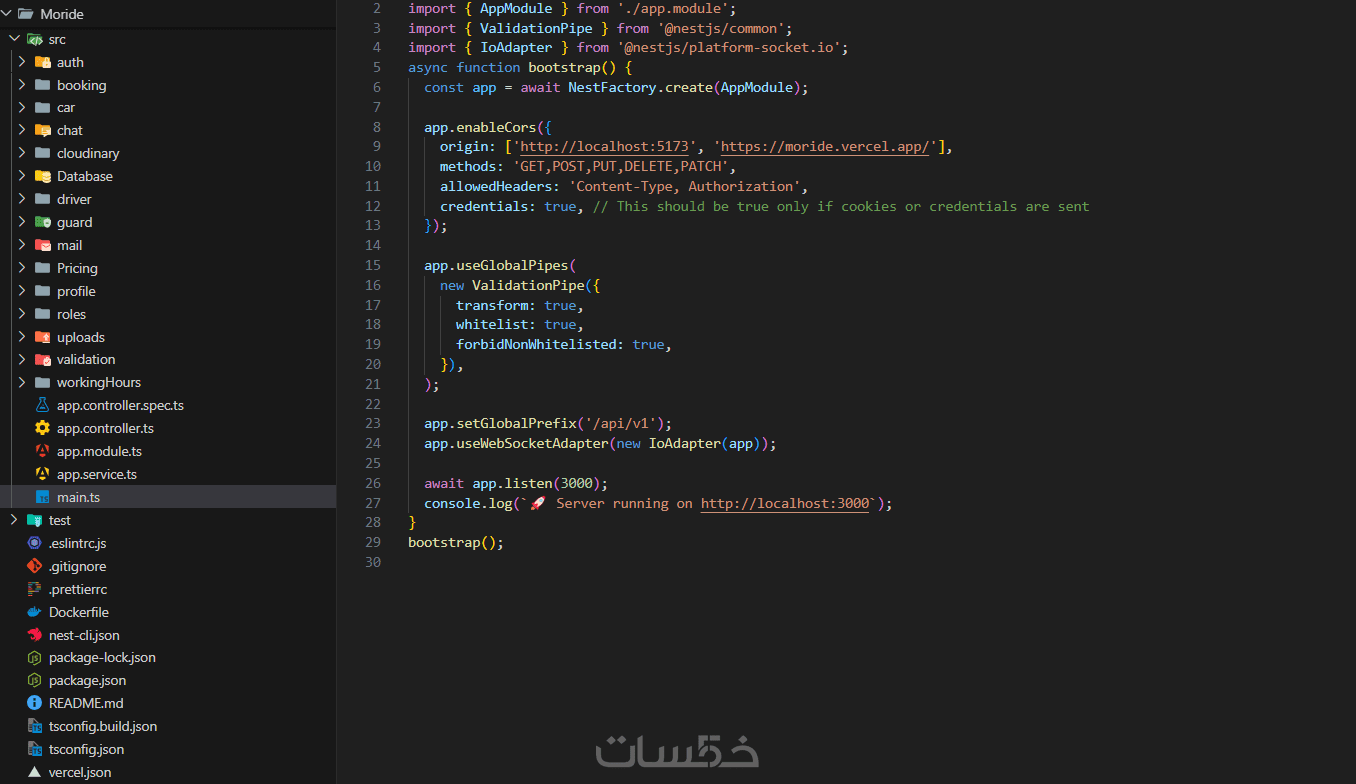Click the folder icon for roles
The image size is (1356, 784).
(x=42, y=314)
